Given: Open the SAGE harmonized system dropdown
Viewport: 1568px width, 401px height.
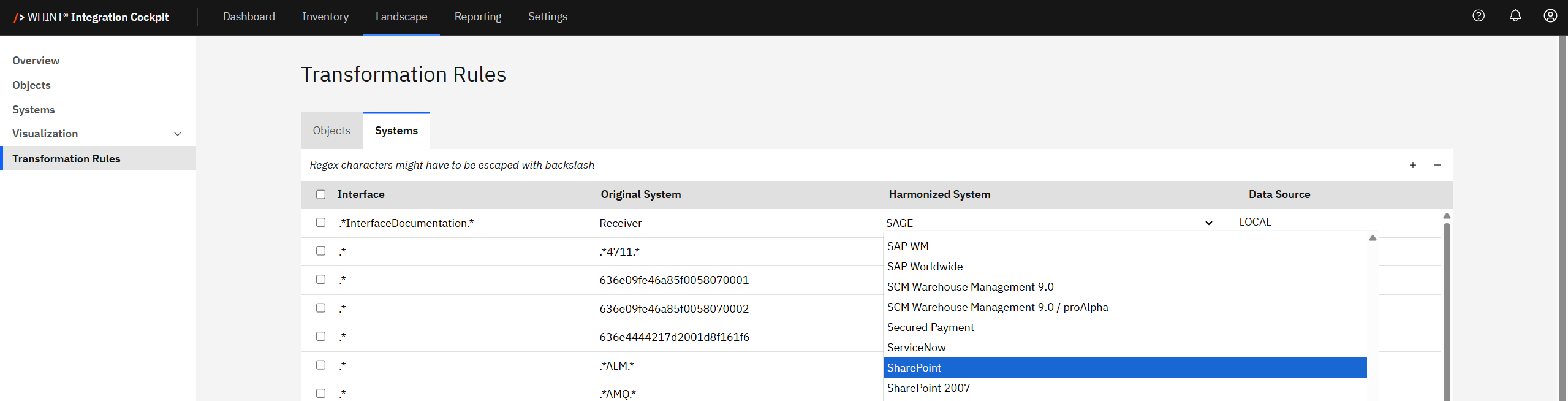Looking at the screenshot, I should [1048, 223].
